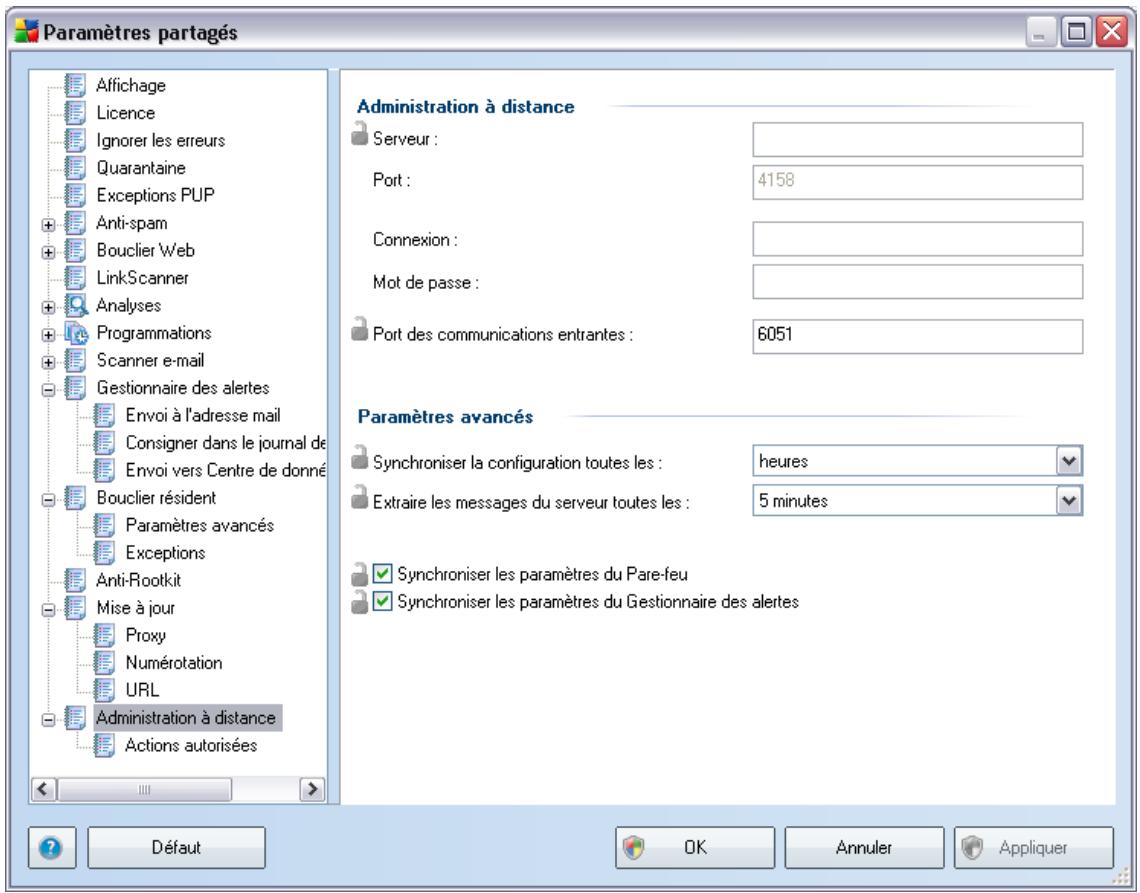Click the lock icon for Synchroniser la configuration

tap(359, 458)
